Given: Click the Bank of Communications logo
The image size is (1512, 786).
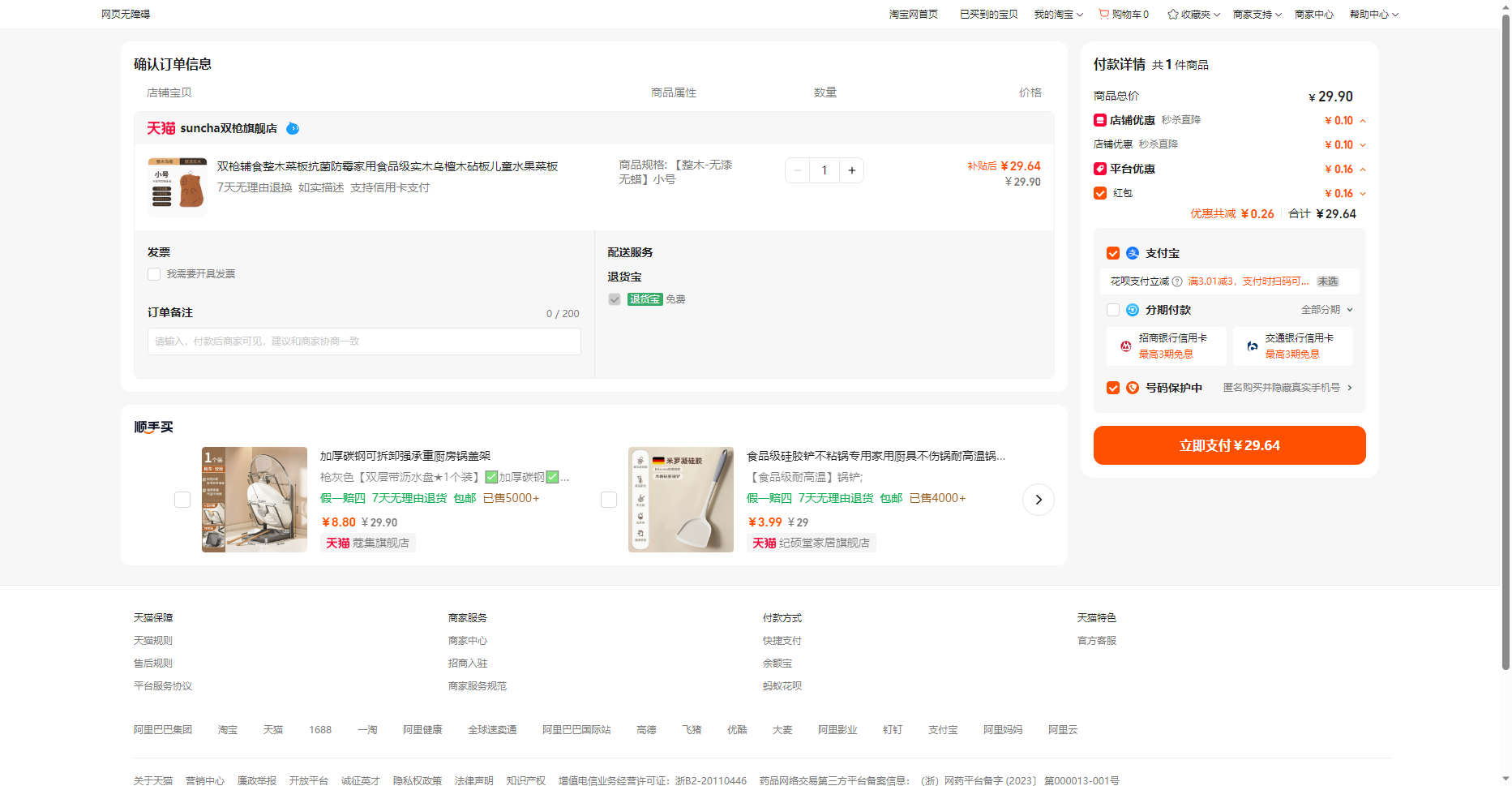Looking at the screenshot, I should [1252, 346].
